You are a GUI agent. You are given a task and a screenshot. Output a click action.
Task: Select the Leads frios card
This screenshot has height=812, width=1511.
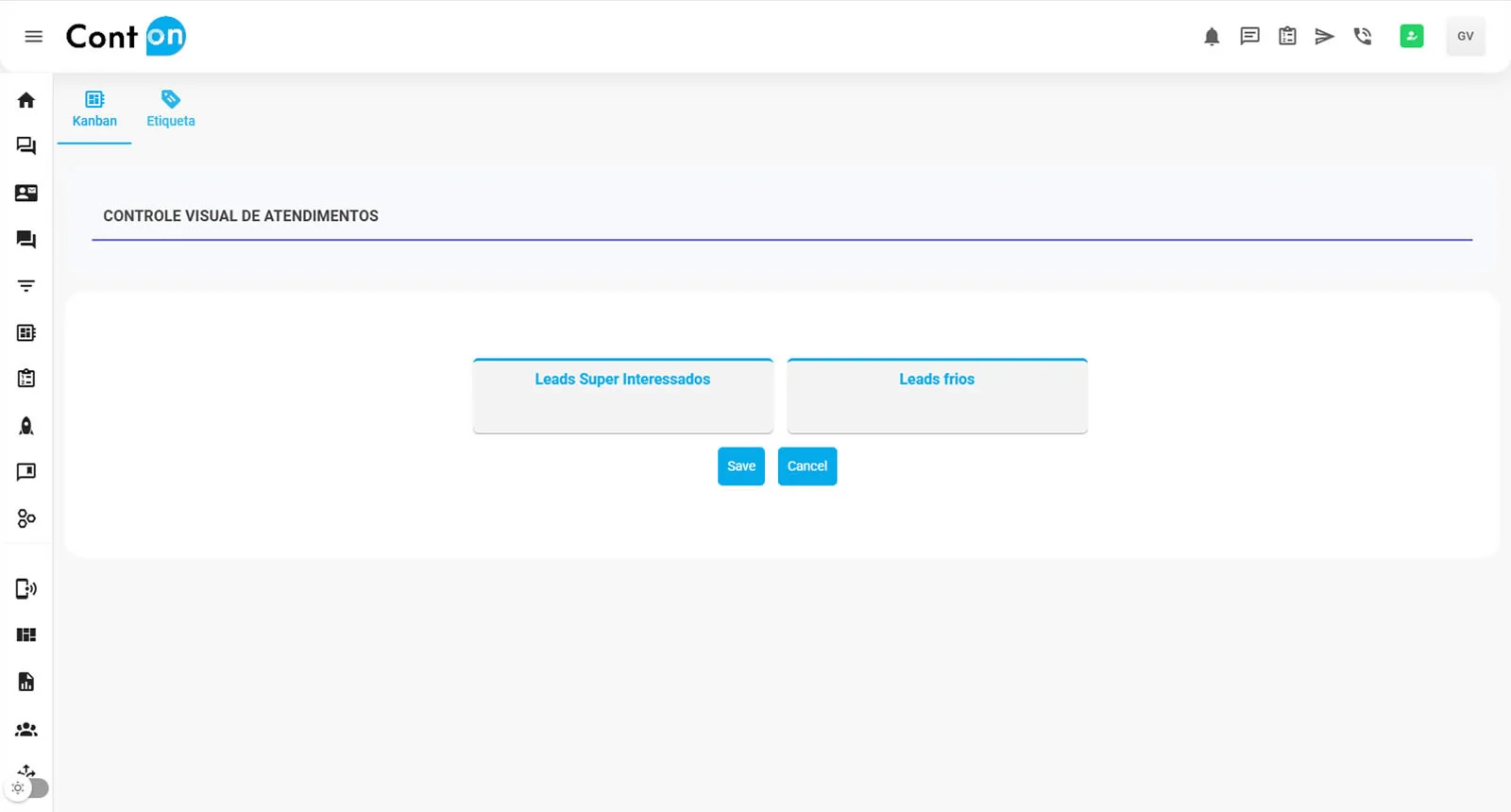coord(937,396)
